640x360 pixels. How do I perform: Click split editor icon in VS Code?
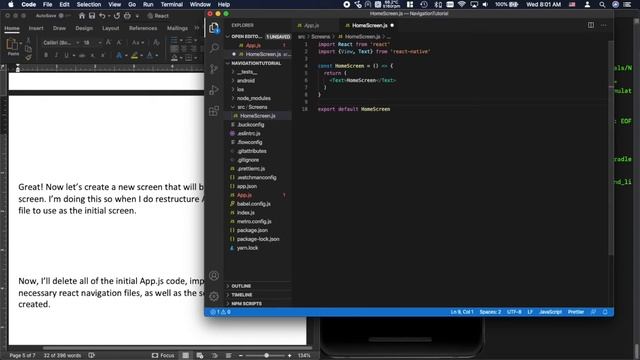pyautogui.click(x=591, y=25)
